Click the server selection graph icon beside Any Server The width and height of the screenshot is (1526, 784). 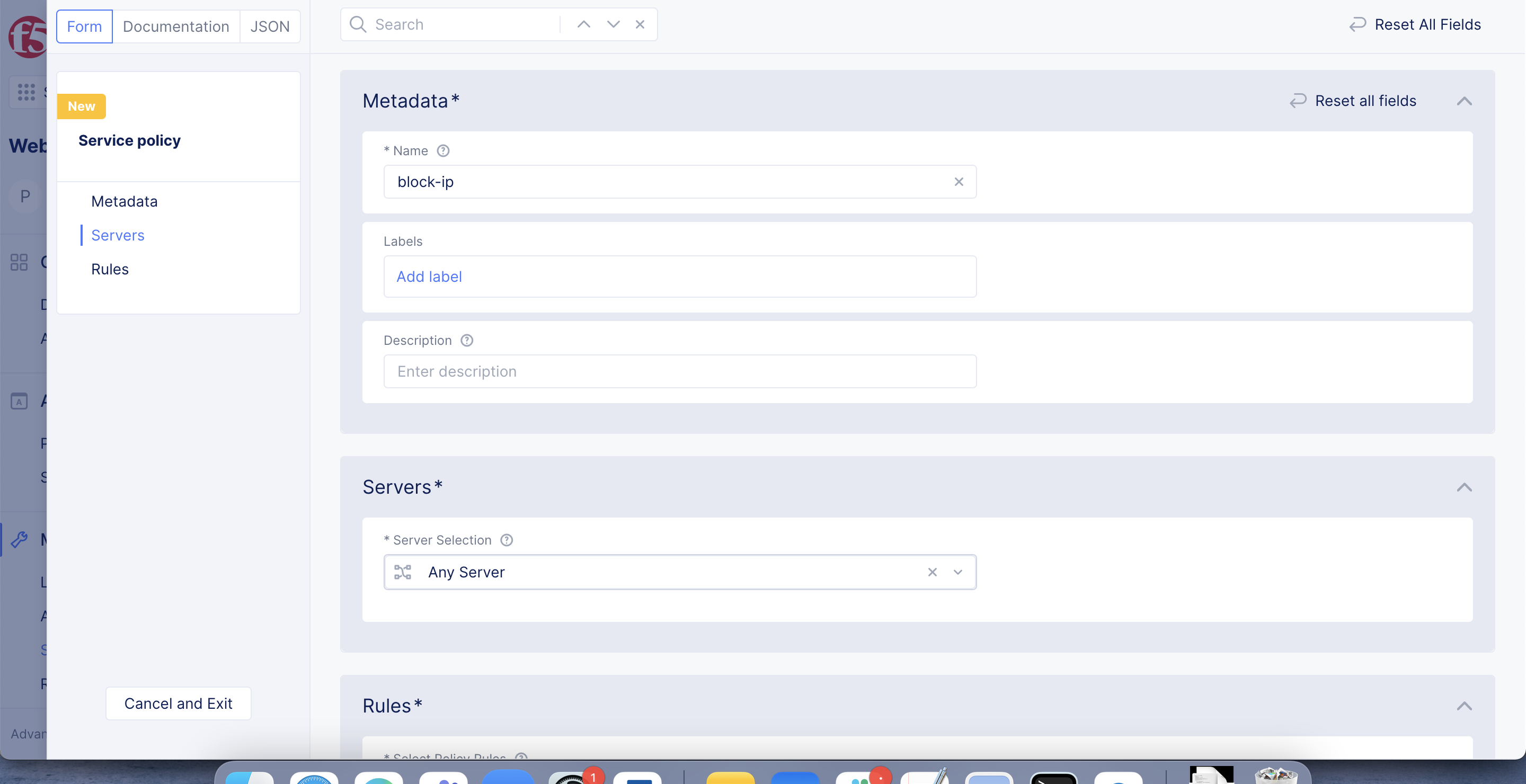point(403,572)
